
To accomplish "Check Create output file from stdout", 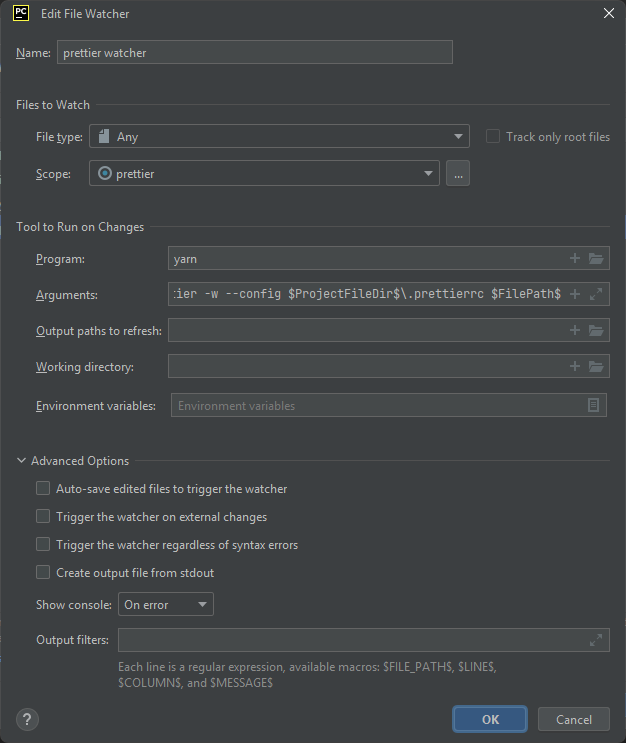I will click(43, 573).
